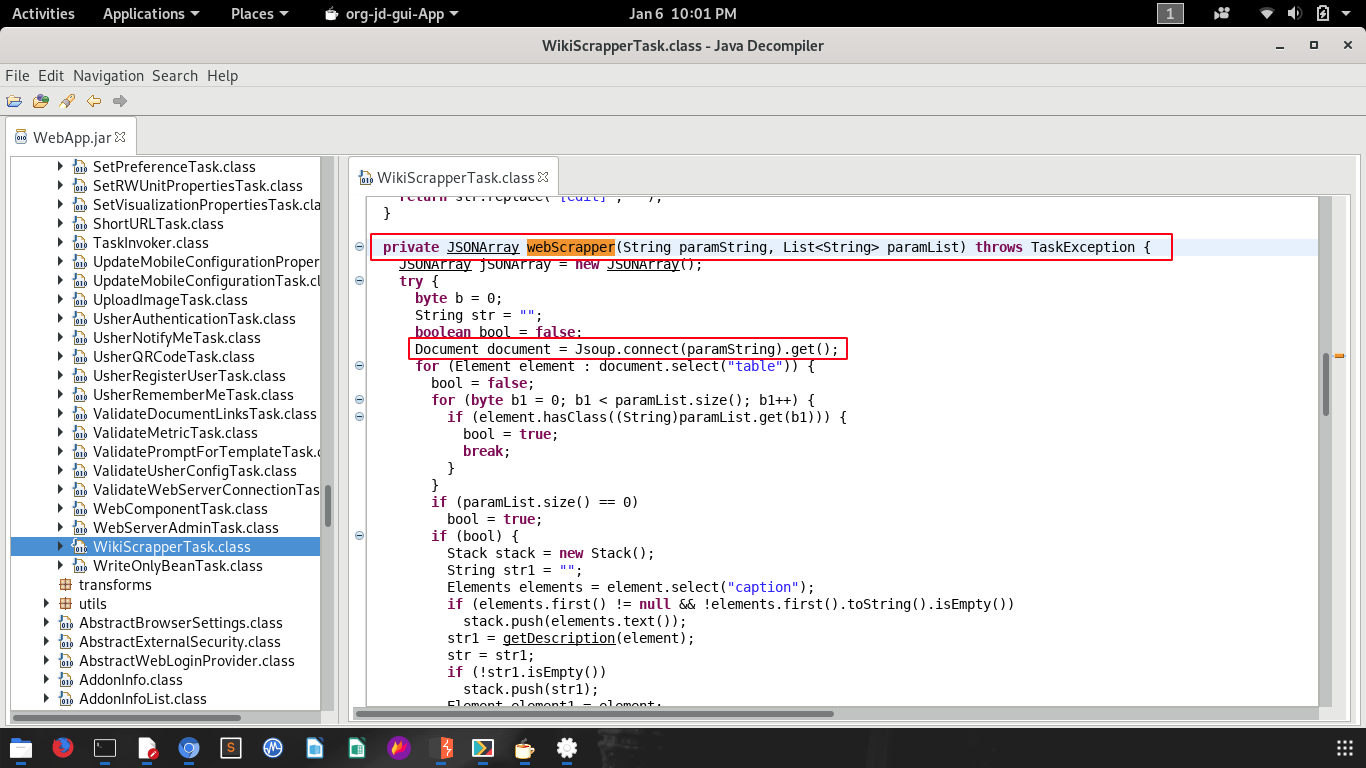The image size is (1366, 768).
Task: Open the system menu dropdown arrow
Action: pos(1348,14)
